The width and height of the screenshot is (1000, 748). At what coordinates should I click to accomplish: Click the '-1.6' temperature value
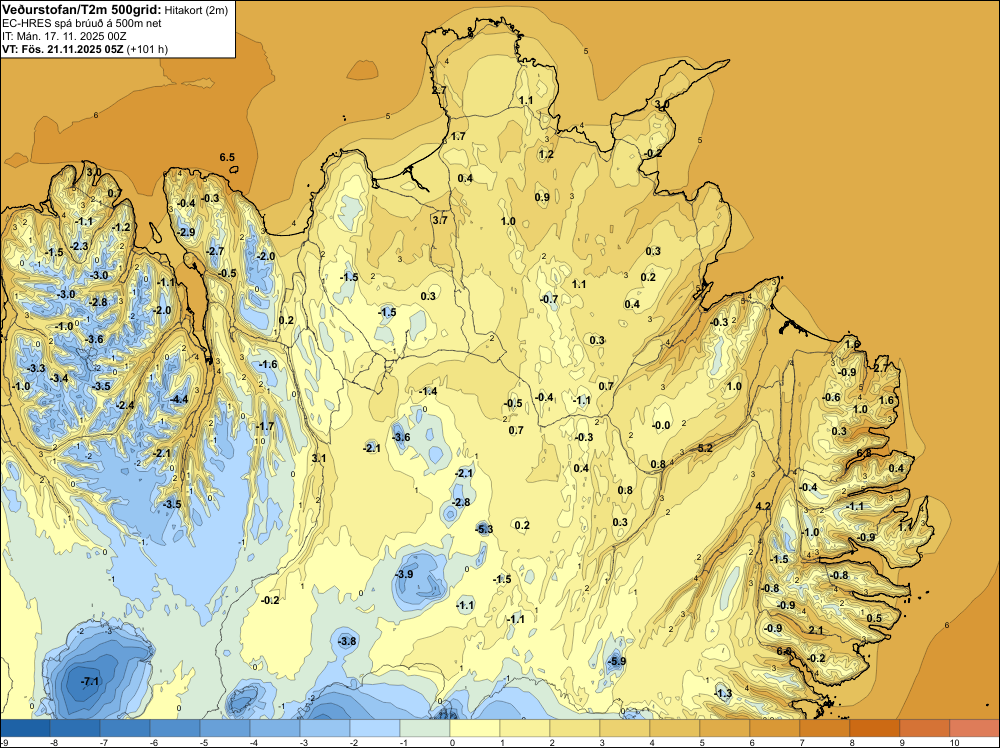[x=268, y=364]
